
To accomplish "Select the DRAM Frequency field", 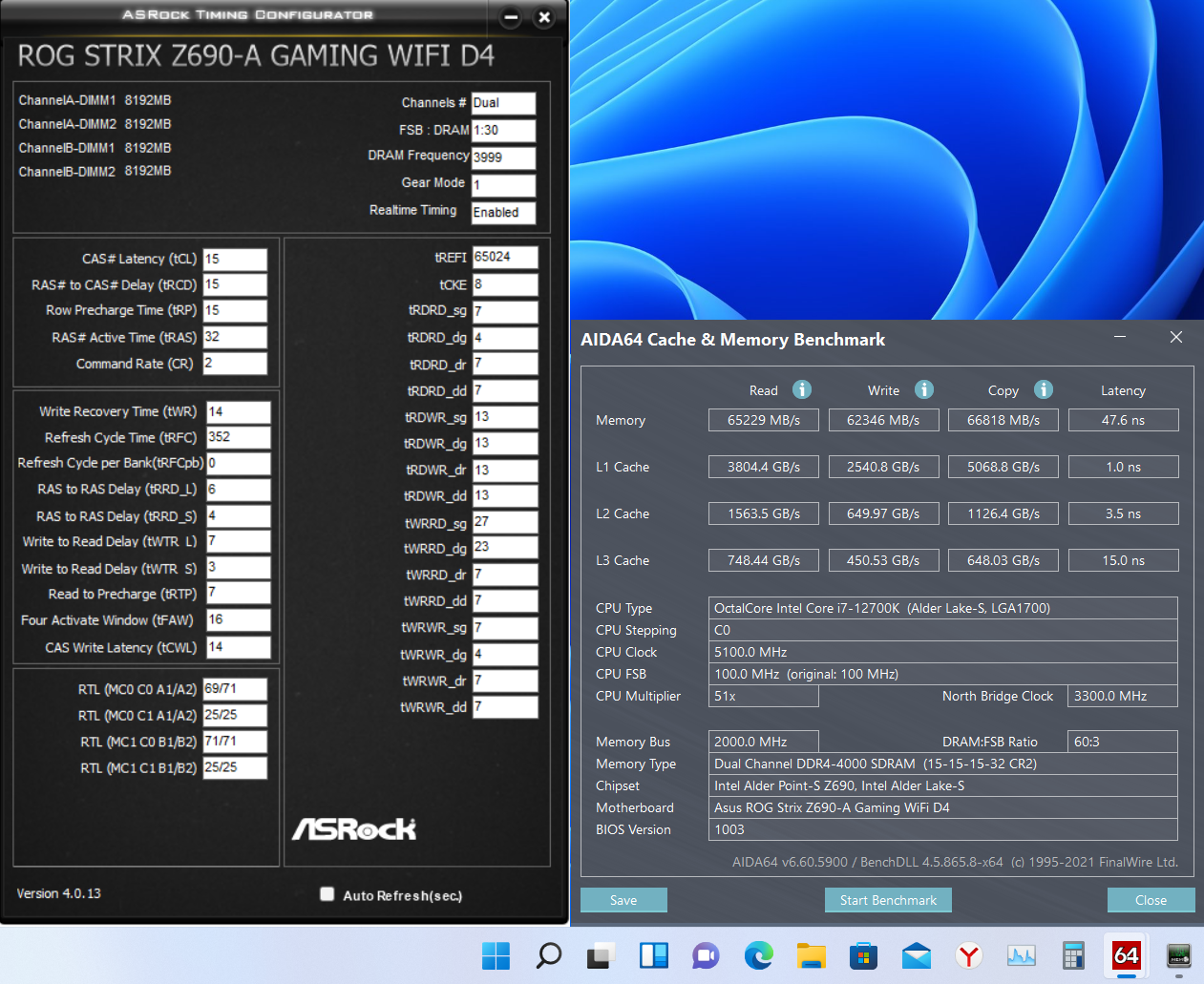I will (503, 157).
